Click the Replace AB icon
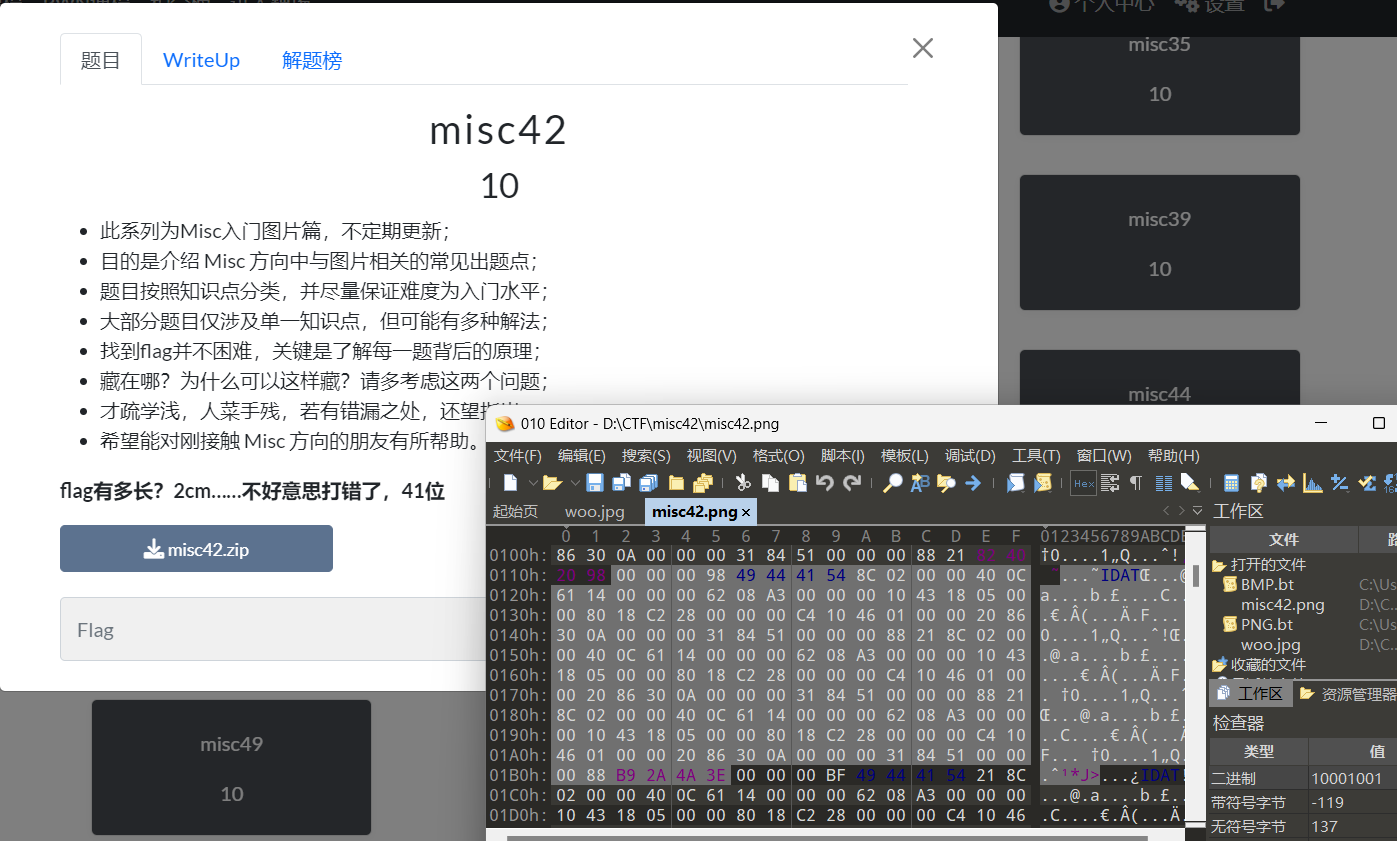Screen dimensions: 1397x841 [x=919, y=483]
